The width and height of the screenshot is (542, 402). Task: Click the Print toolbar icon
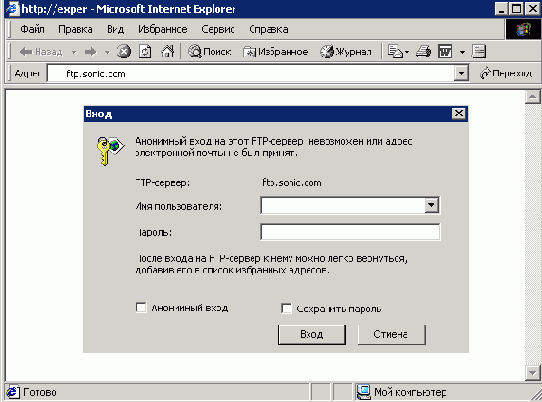click(x=423, y=52)
